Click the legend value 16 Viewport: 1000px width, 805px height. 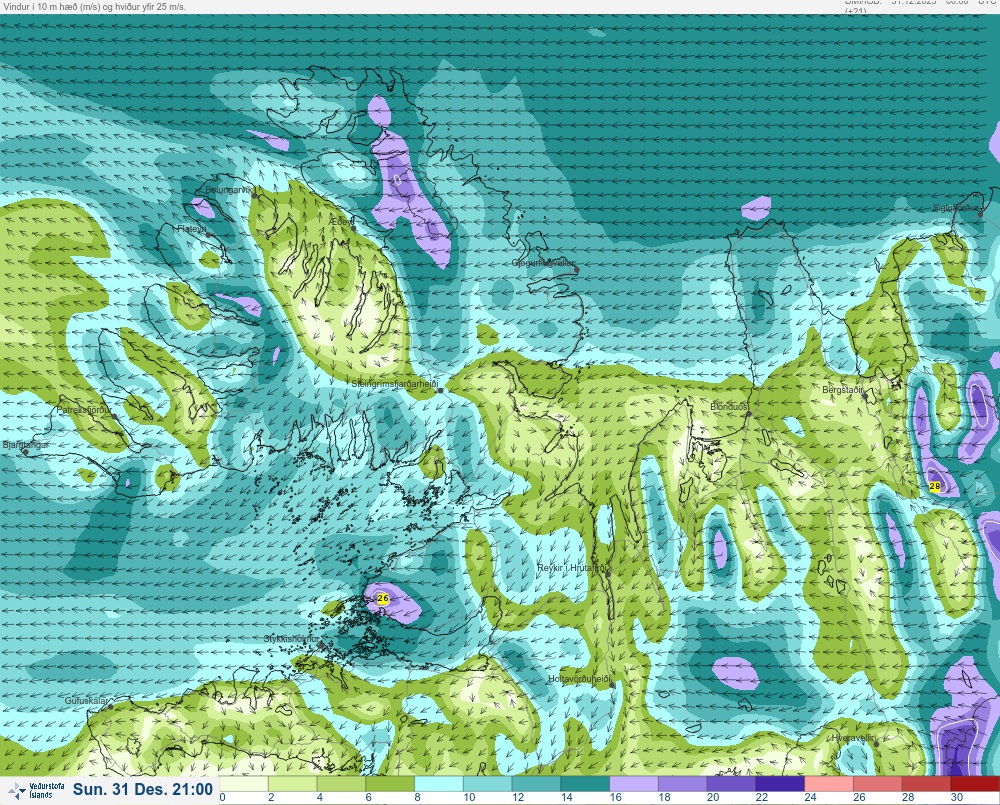coord(615,797)
